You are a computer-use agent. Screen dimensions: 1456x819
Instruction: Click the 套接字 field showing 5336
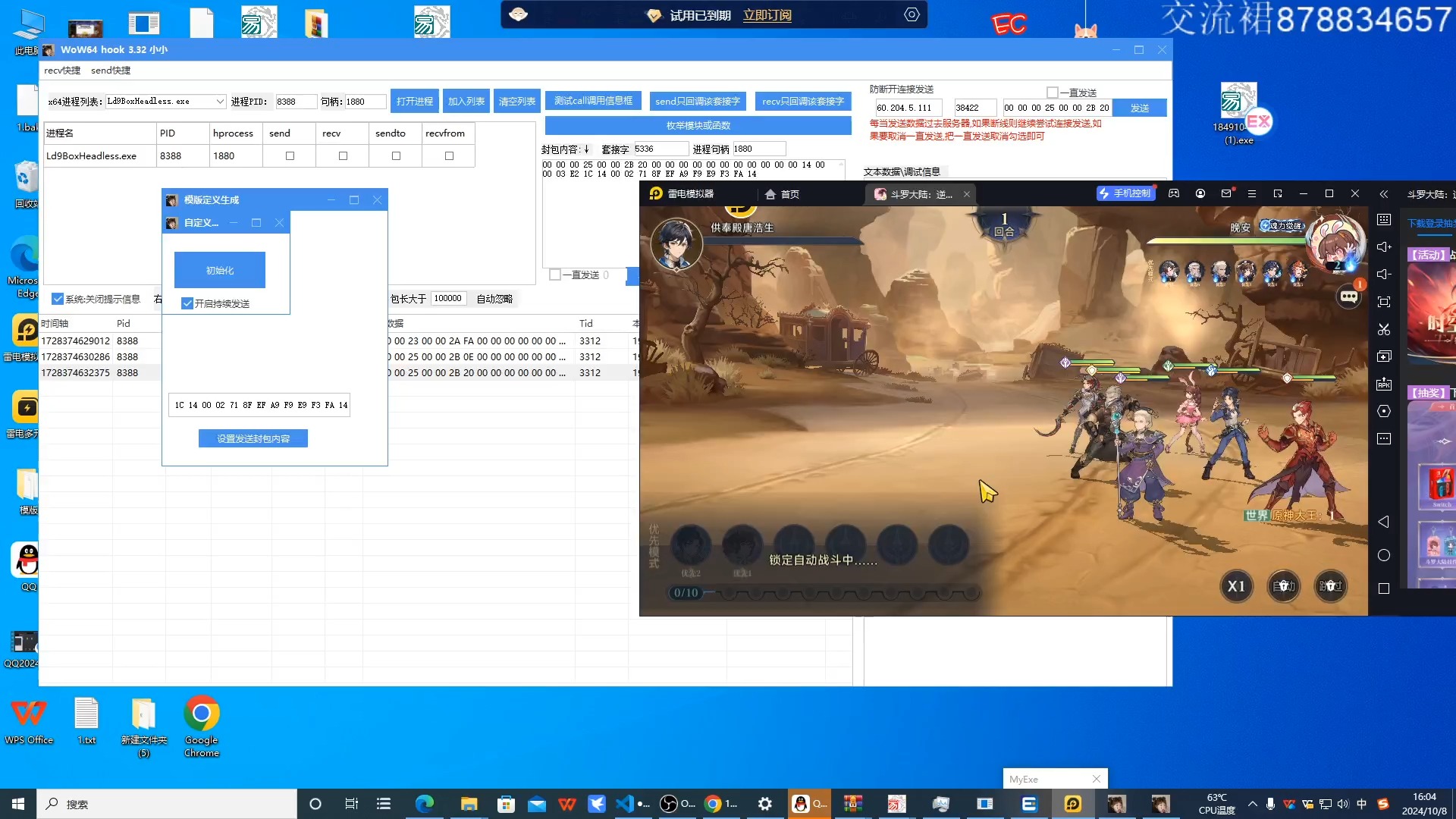[x=661, y=149]
